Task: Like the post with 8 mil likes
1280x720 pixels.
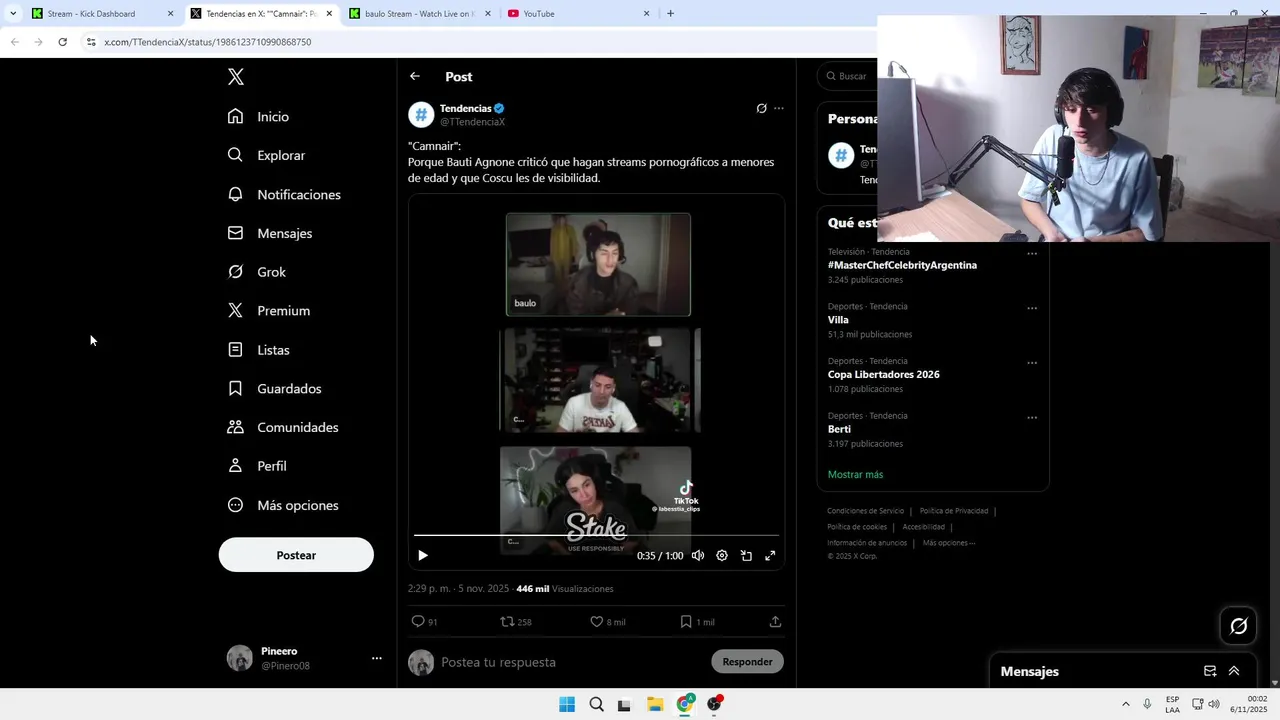Action: [x=607, y=622]
